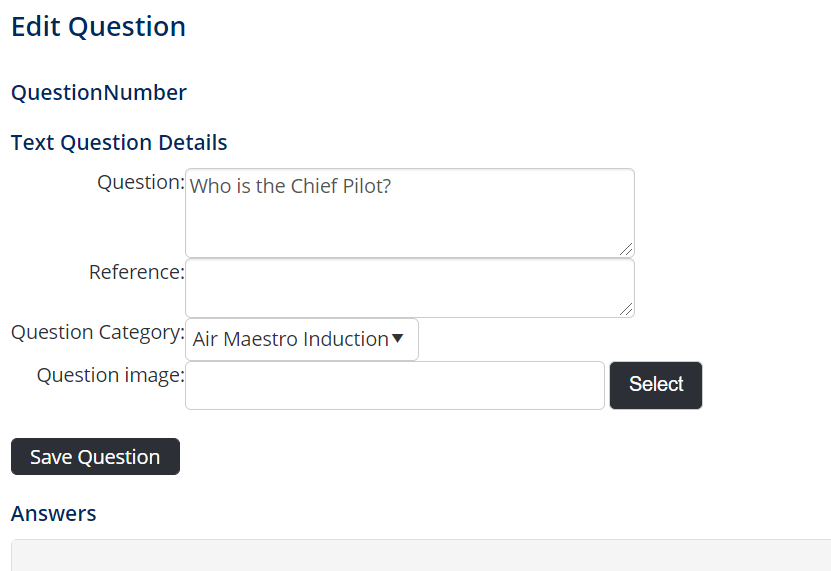Click the grey Answers panel
The height and width of the screenshot is (571, 831).
[x=420, y=556]
